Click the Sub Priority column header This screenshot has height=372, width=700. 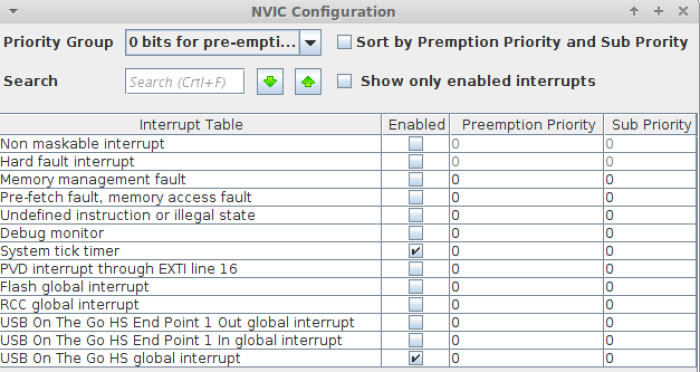click(x=651, y=125)
